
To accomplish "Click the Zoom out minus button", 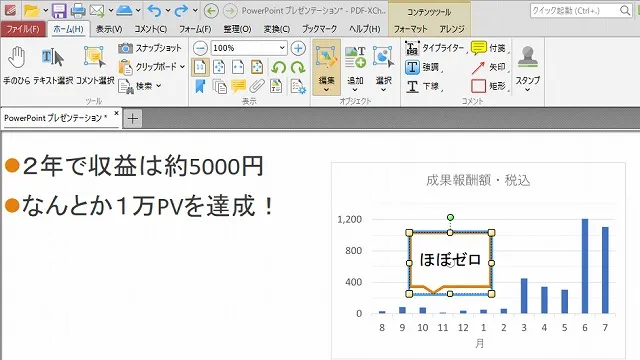I will pyautogui.click(x=200, y=48).
